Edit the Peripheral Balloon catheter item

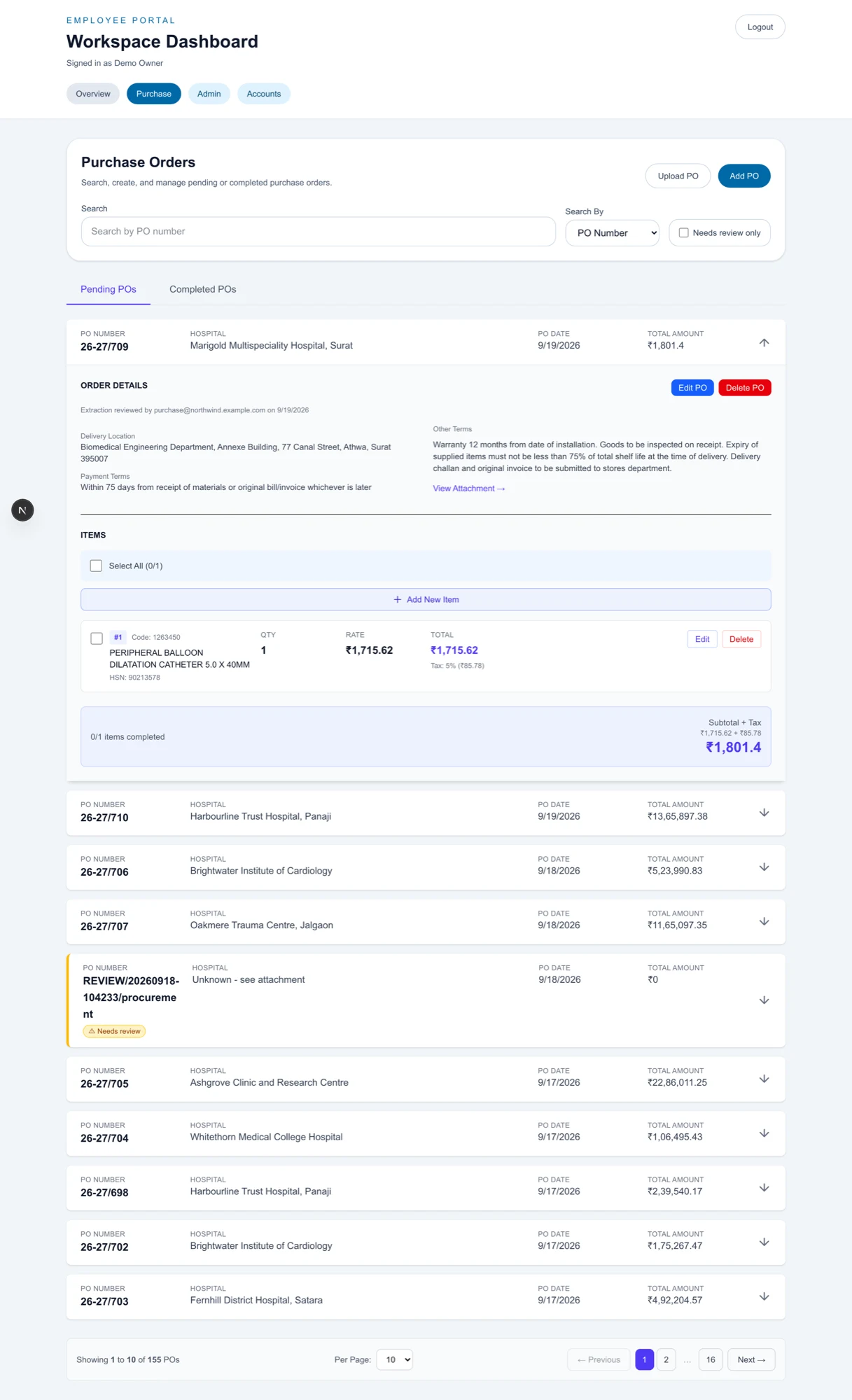[702, 639]
